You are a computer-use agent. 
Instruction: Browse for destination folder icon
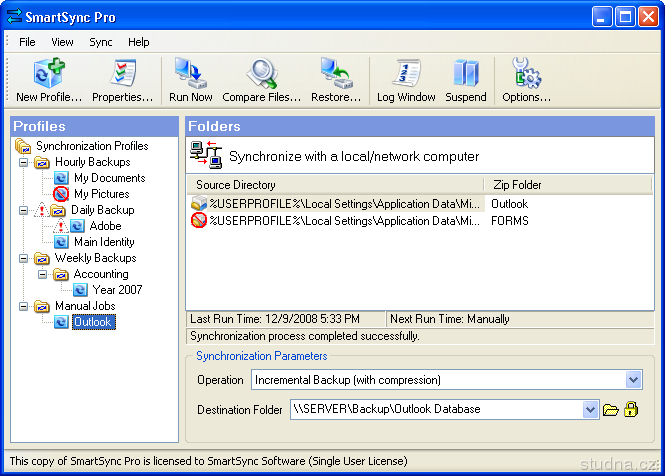(x=611, y=409)
